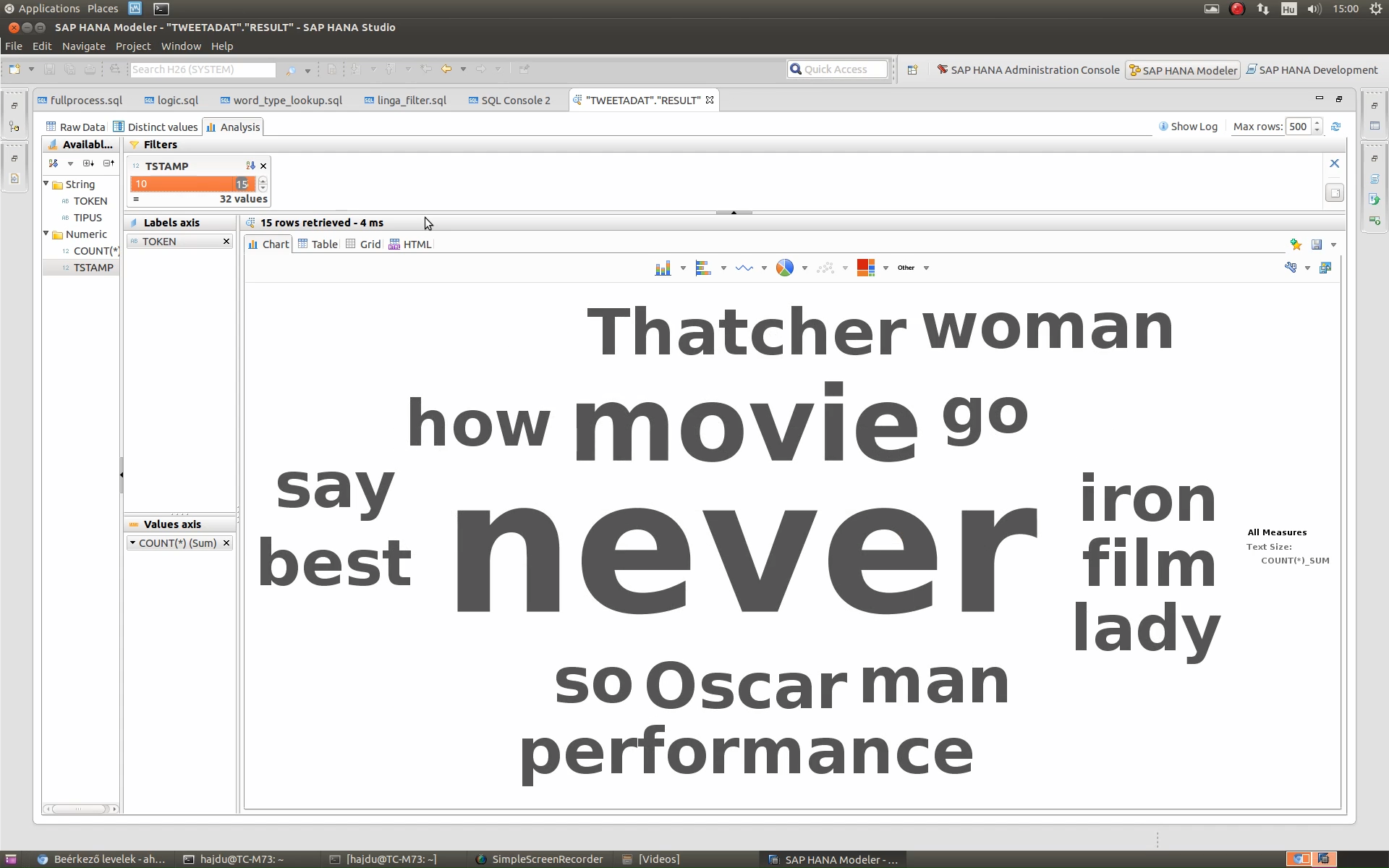The width and height of the screenshot is (1389, 868).
Task: Open the linga_filter.sql tab
Action: point(405,101)
